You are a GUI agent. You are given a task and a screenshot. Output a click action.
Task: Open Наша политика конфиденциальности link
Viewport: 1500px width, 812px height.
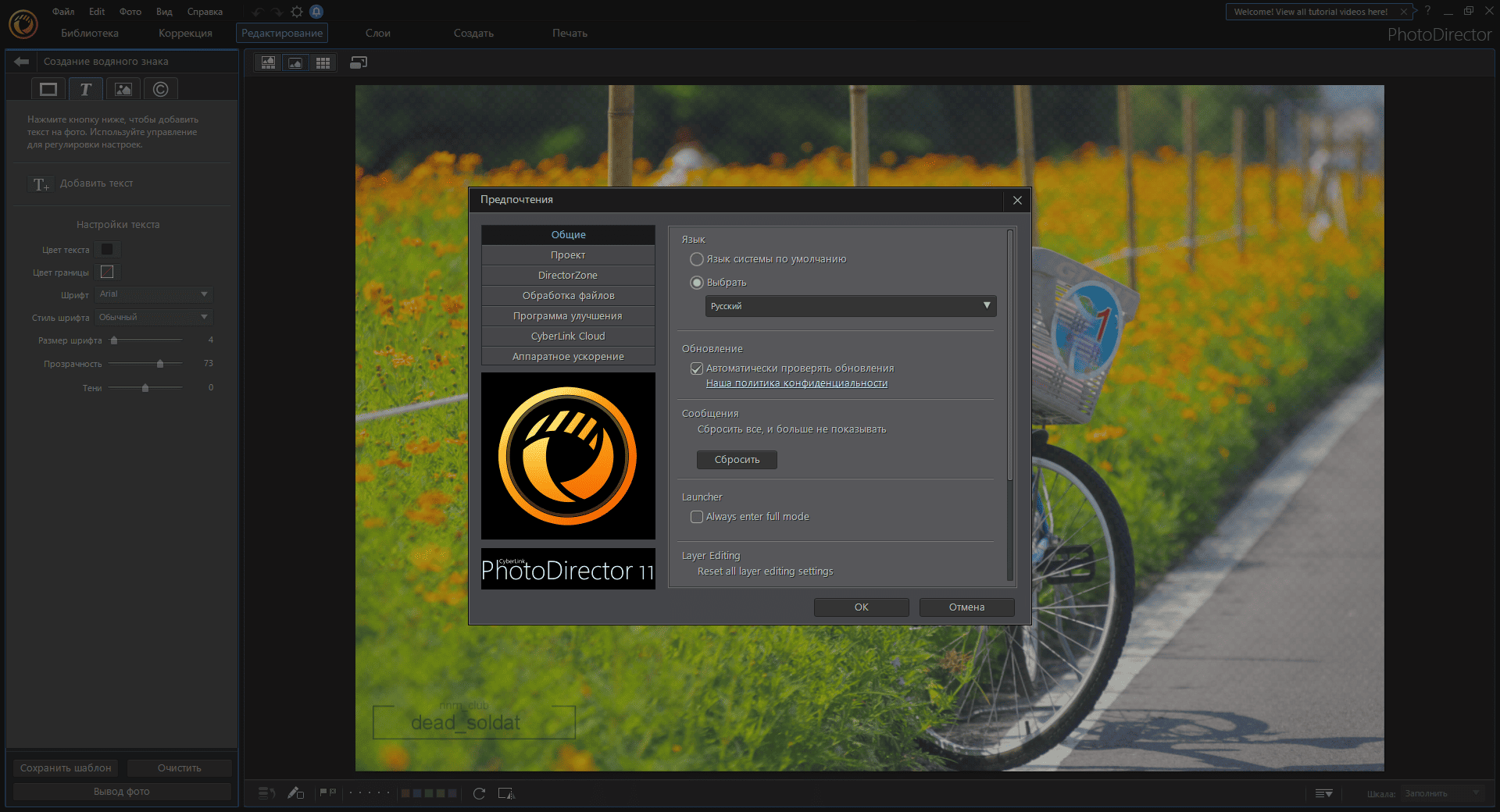[797, 383]
